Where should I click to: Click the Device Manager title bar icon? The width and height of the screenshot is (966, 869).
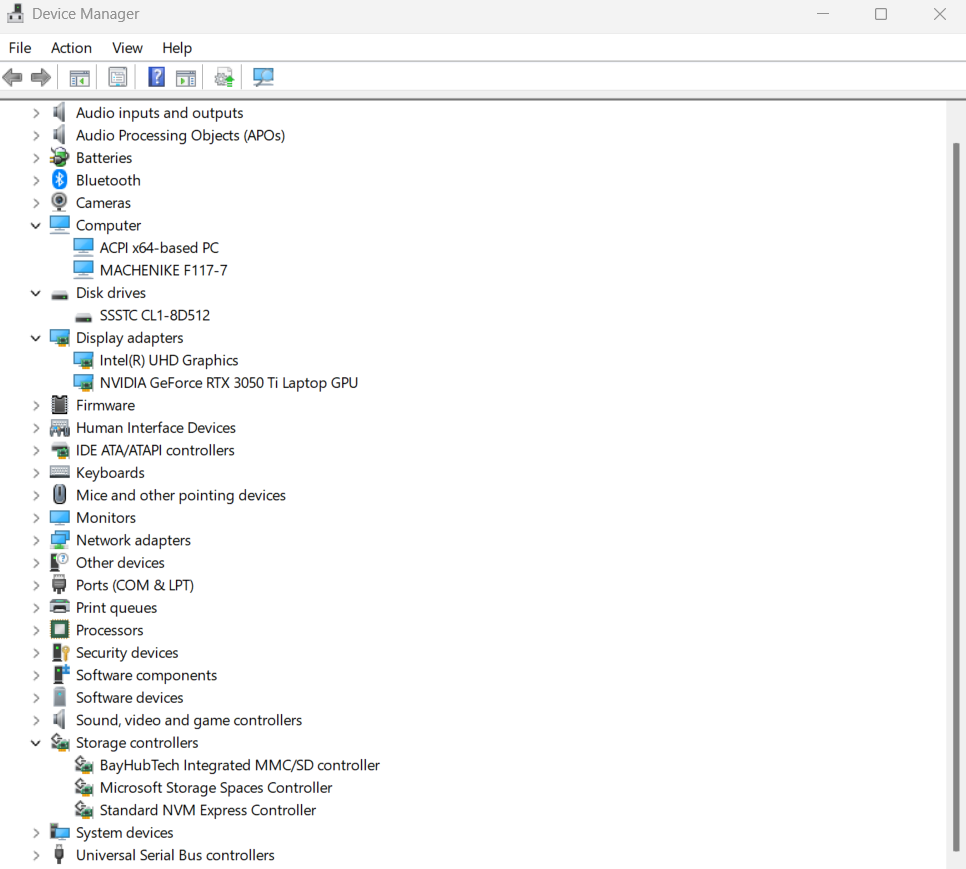point(15,13)
